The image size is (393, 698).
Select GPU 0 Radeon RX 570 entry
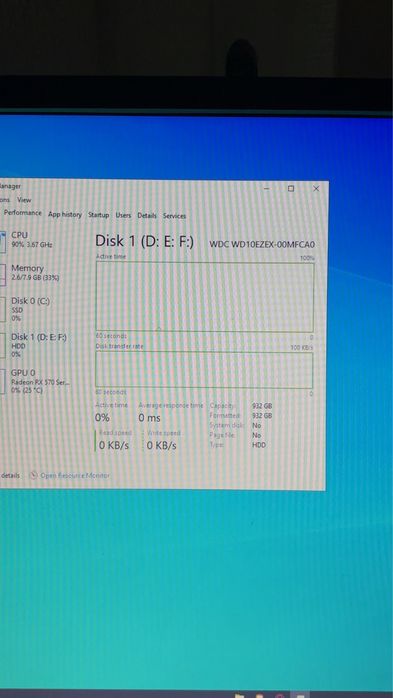[x=36, y=381]
